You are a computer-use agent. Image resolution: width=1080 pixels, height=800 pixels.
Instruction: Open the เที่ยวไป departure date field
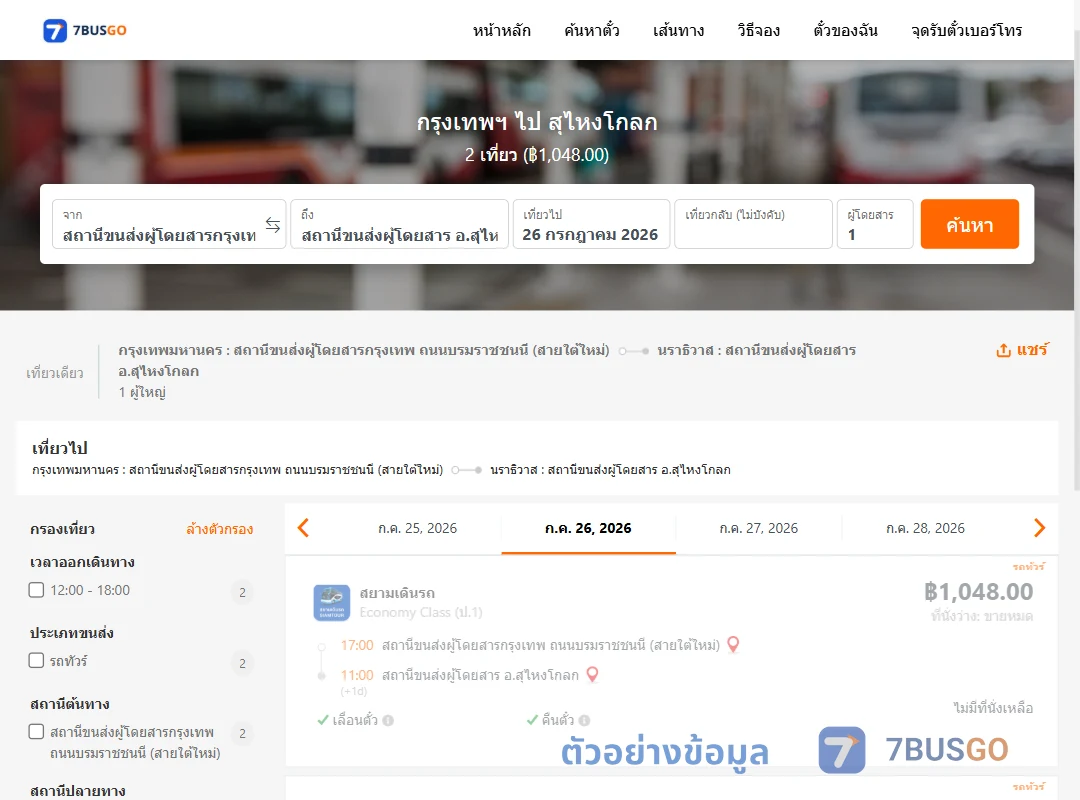(x=591, y=224)
